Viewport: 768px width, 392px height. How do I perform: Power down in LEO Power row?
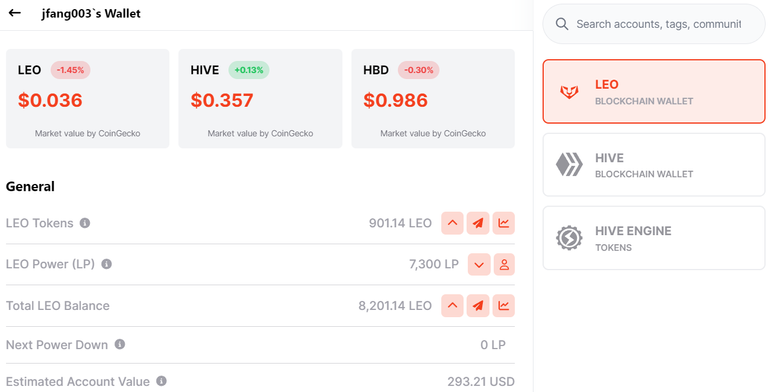click(479, 265)
